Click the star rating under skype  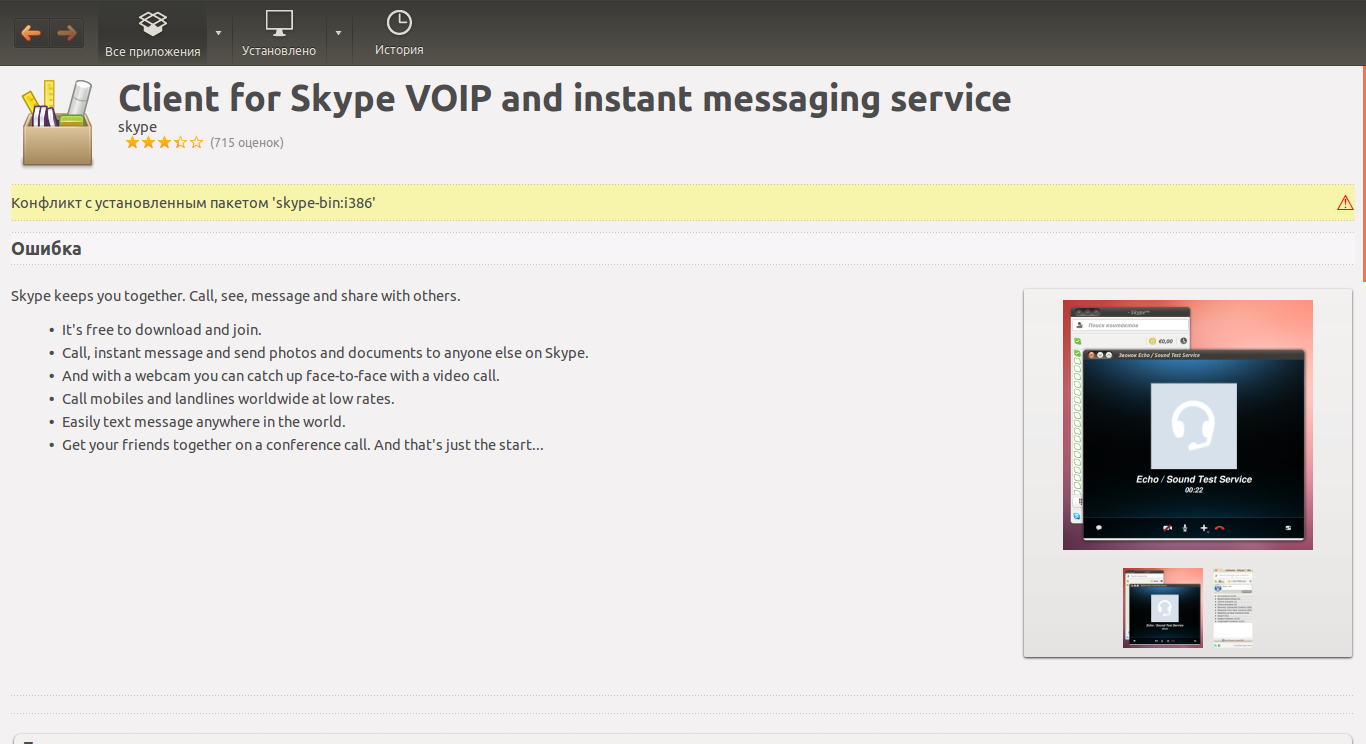click(164, 143)
